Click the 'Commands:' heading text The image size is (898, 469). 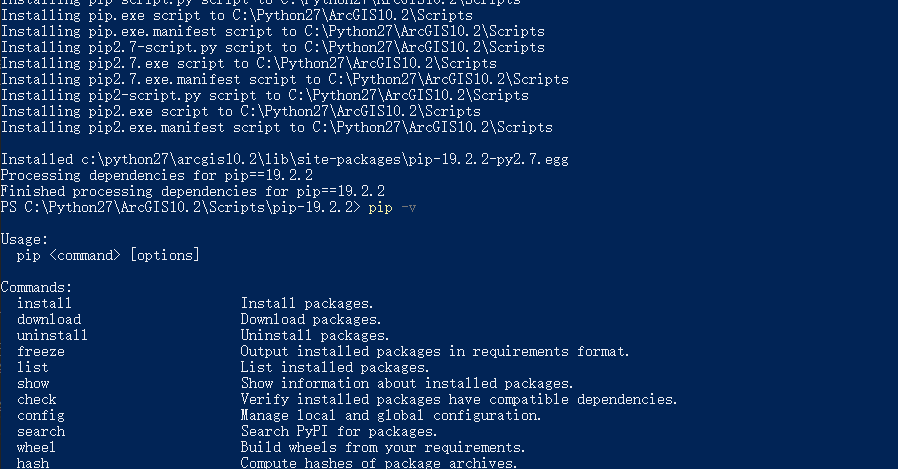(36, 287)
